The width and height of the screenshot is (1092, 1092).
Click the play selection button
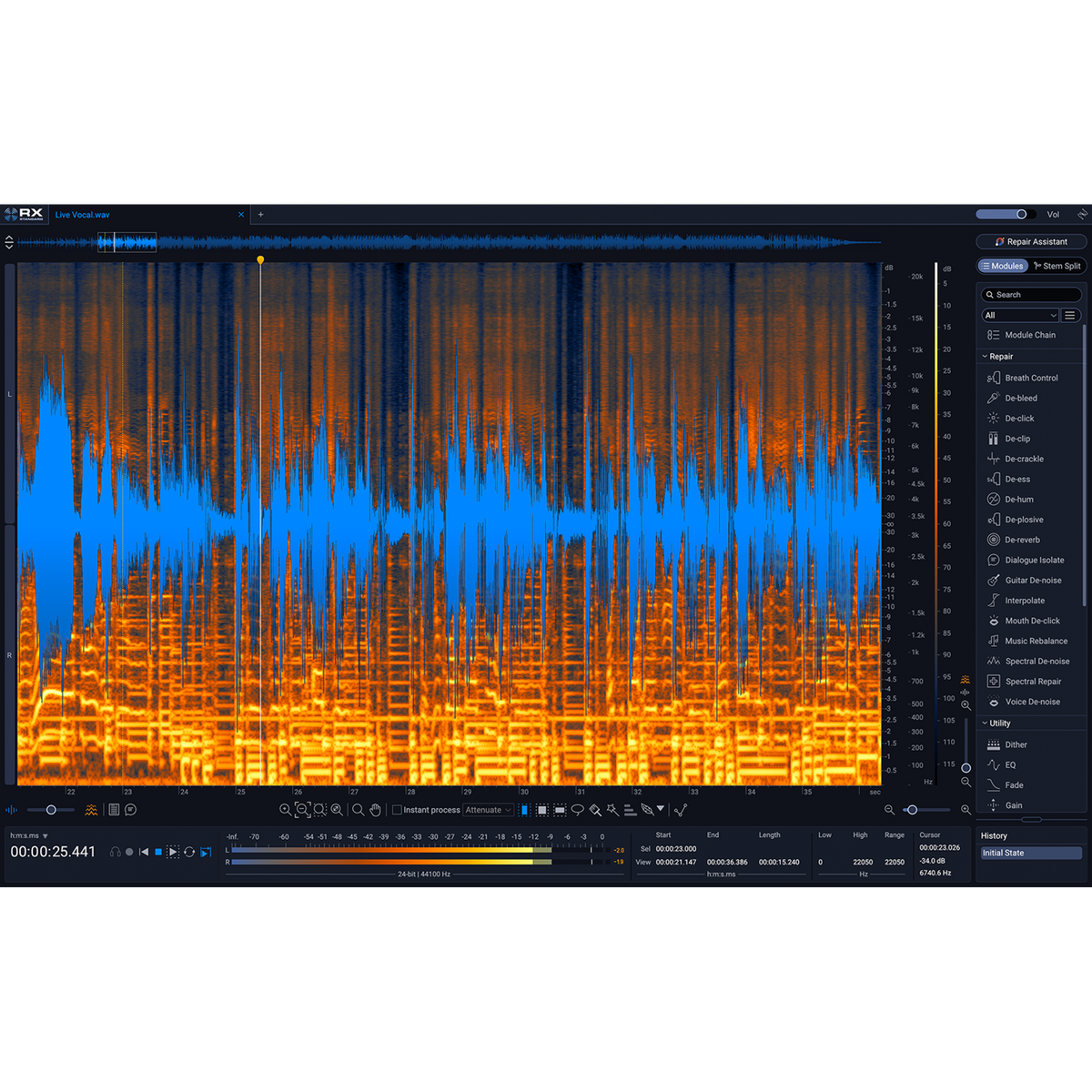click(173, 852)
